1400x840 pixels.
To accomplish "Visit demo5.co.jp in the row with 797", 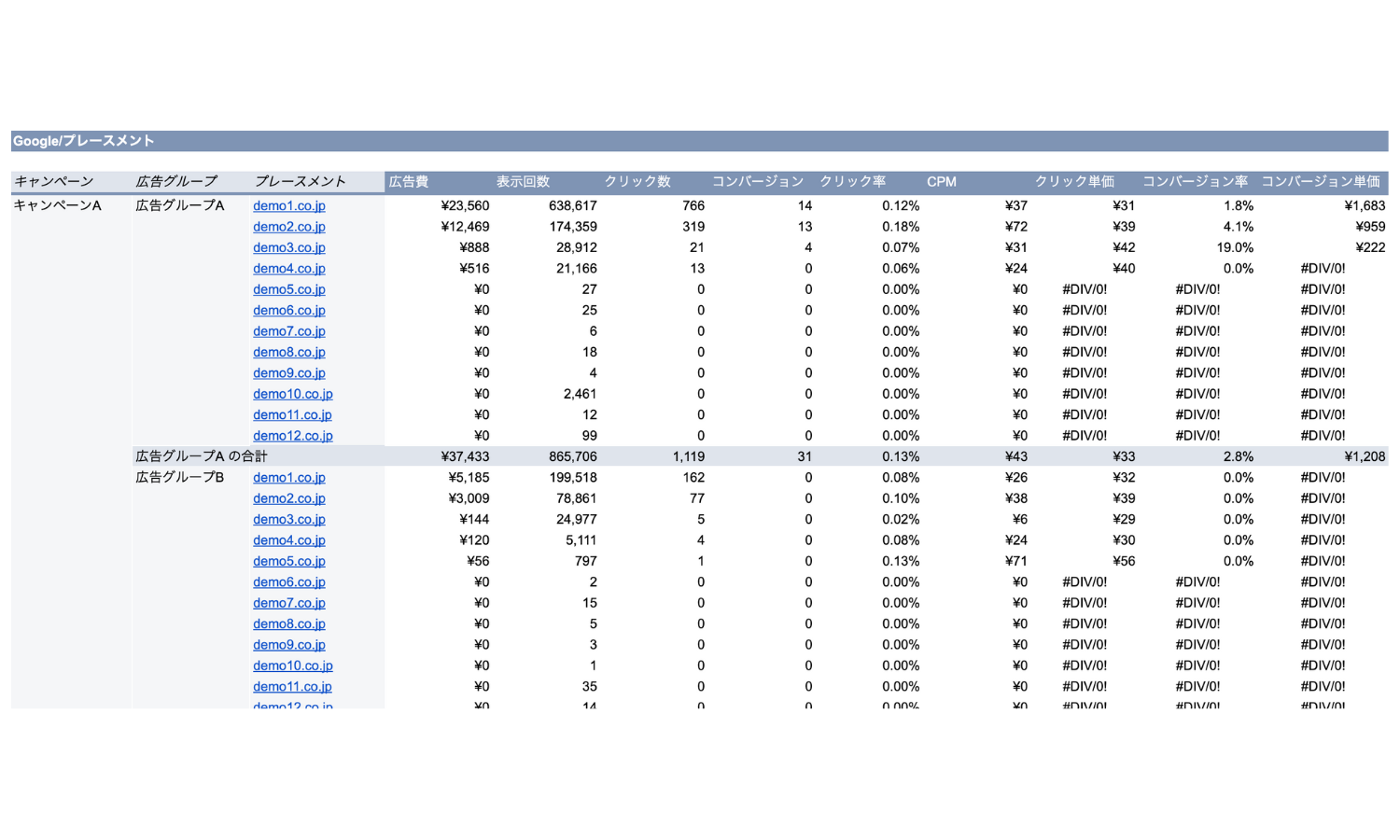I will tap(289, 561).
